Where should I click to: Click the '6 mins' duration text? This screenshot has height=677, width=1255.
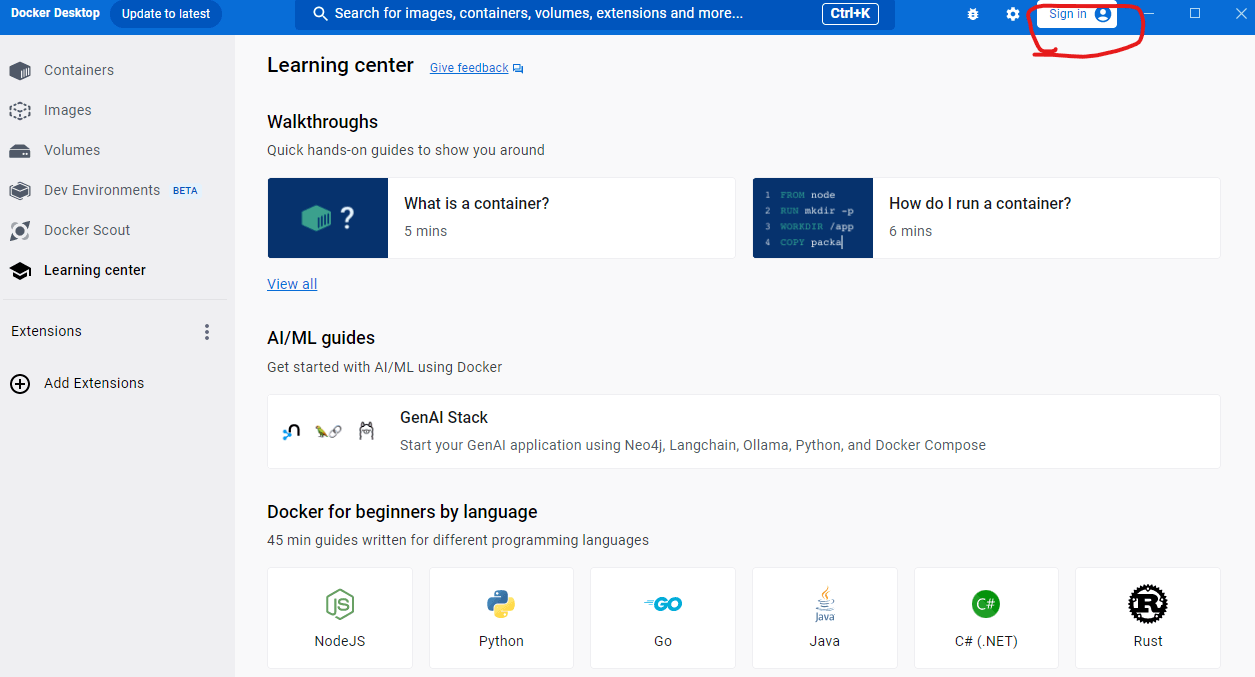pyautogui.click(x=911, y=231)
